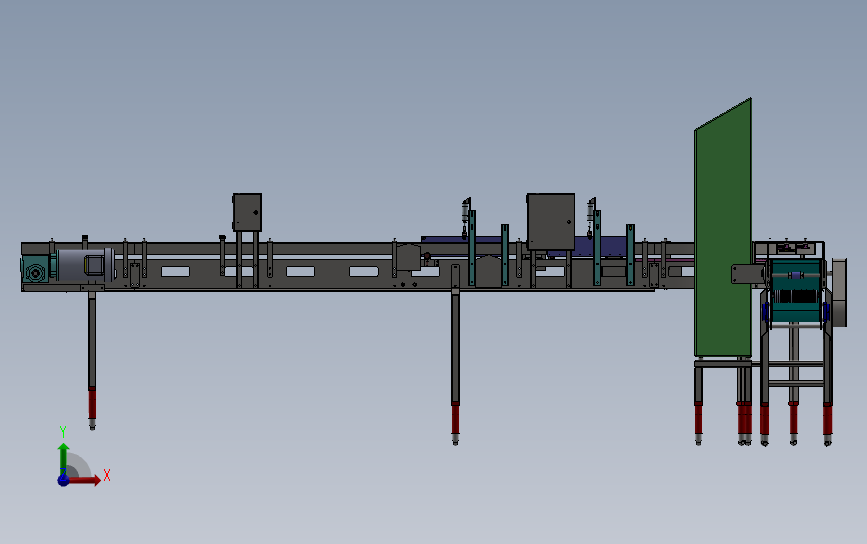Select the small gray control box above conveyor
The width and height of the screenshot is (867, 544).
point(247,212)
